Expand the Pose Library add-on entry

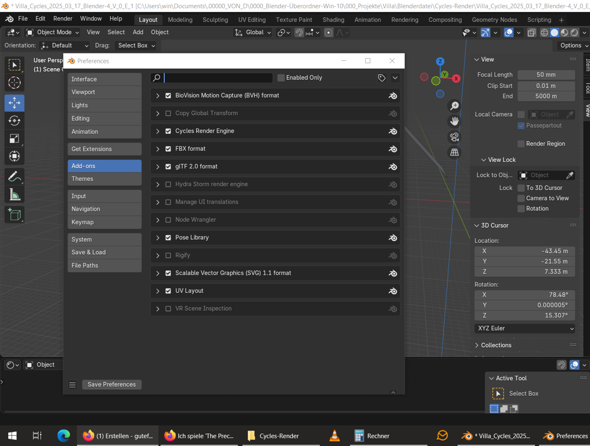[158, 238]
